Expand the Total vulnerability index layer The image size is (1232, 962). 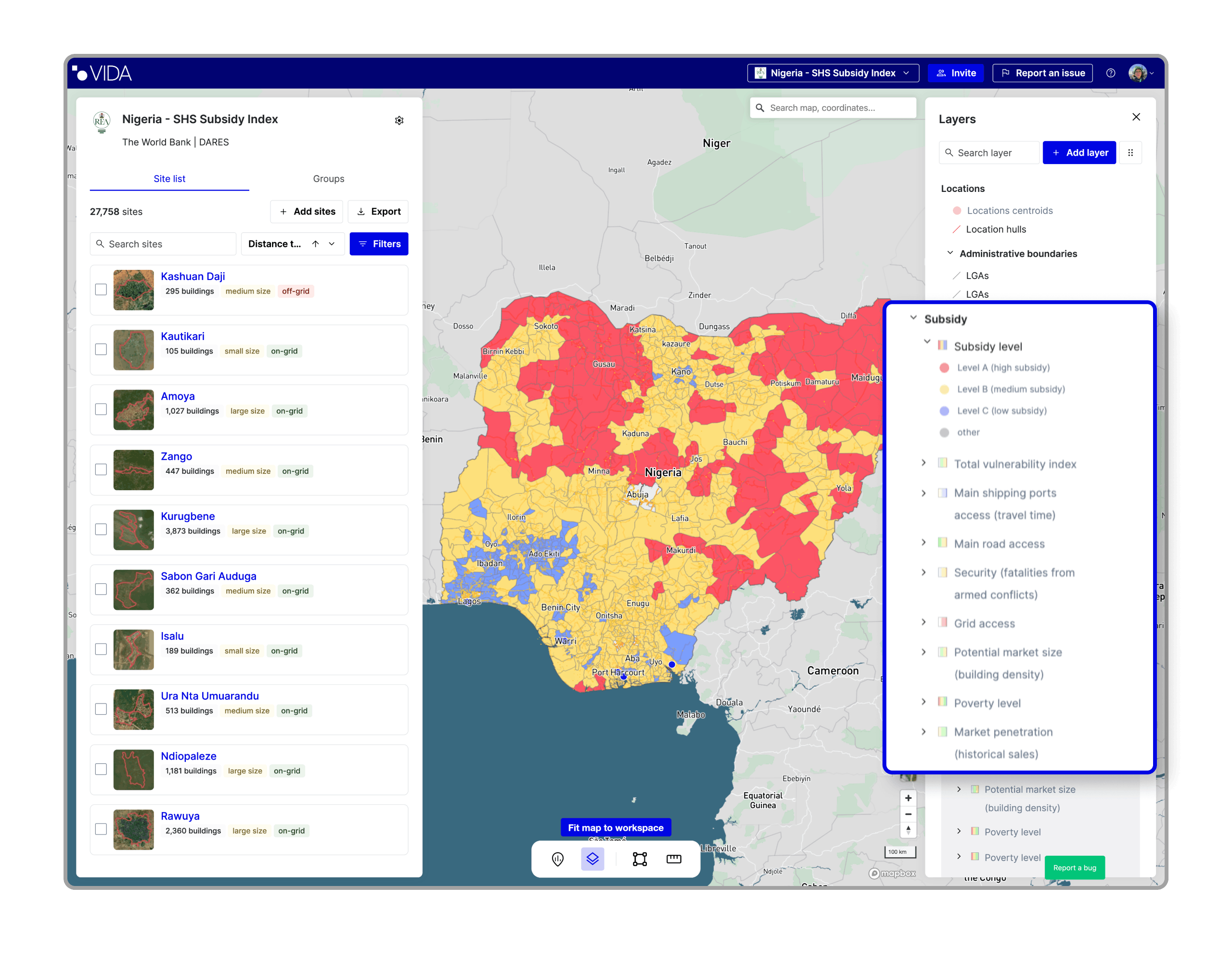924,463
